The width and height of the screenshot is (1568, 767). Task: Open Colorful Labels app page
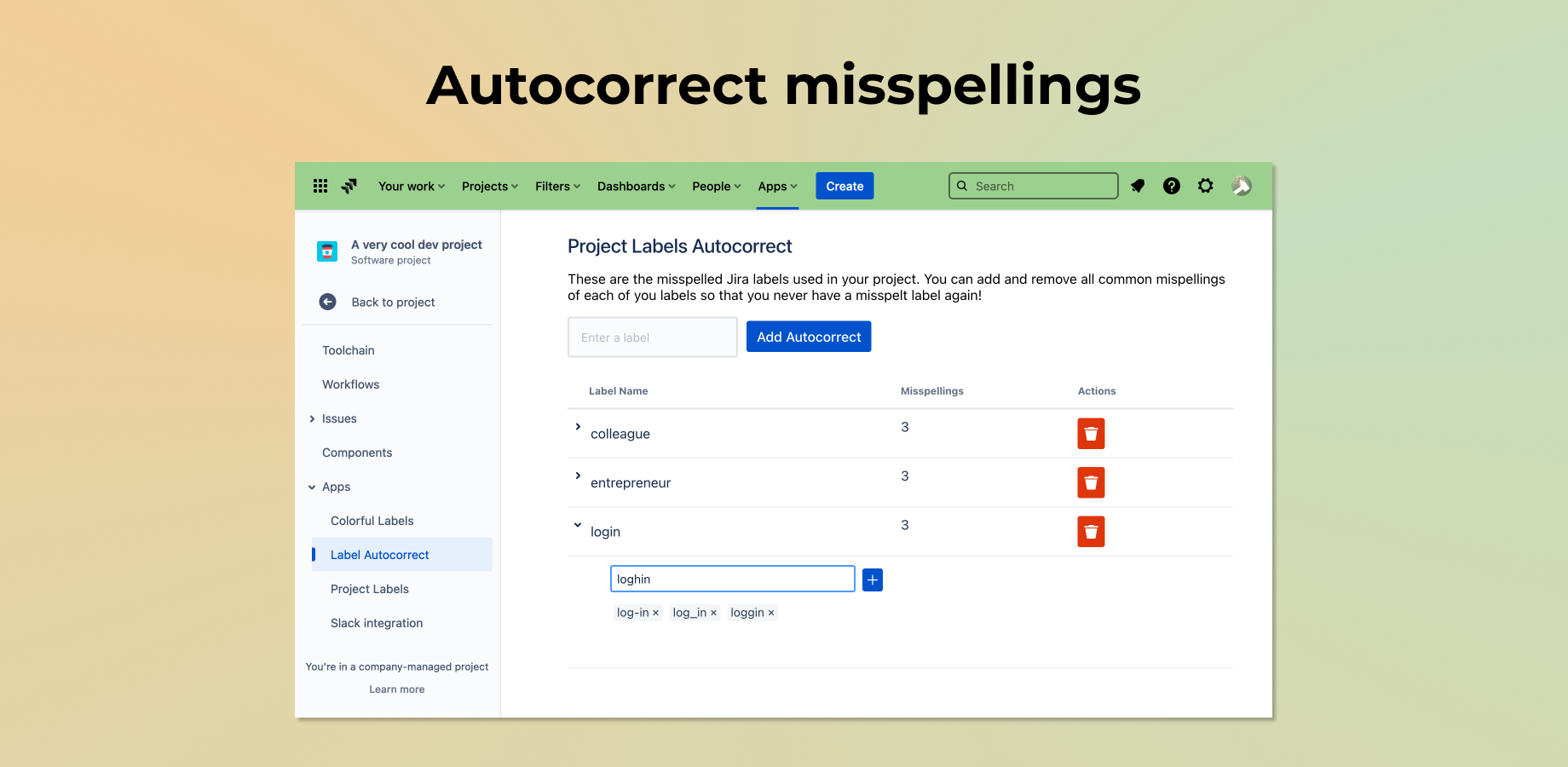[372, 521]
